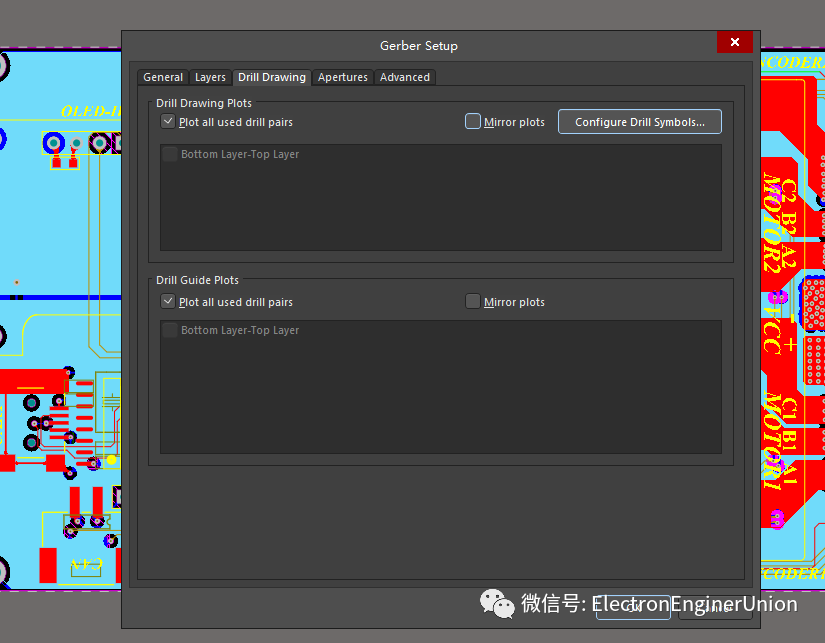Image resolution: width=825 pixels, height=643 pixels.
Task: Close the Gerber Setup dialog
Action: click(x=734, y=42)
